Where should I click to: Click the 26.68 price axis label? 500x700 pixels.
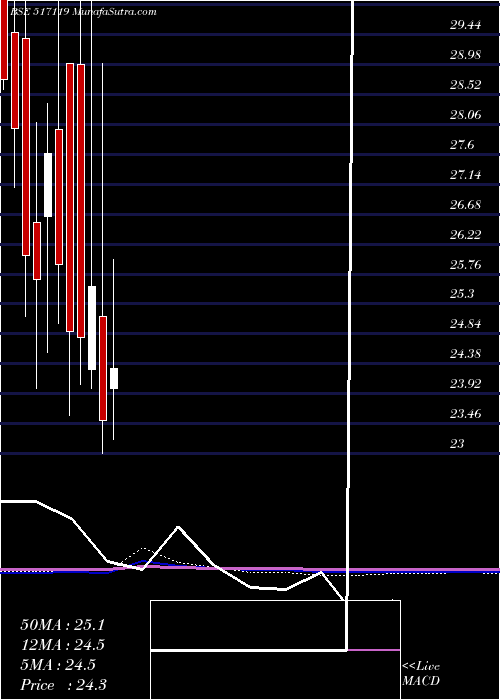coord(465,205)
